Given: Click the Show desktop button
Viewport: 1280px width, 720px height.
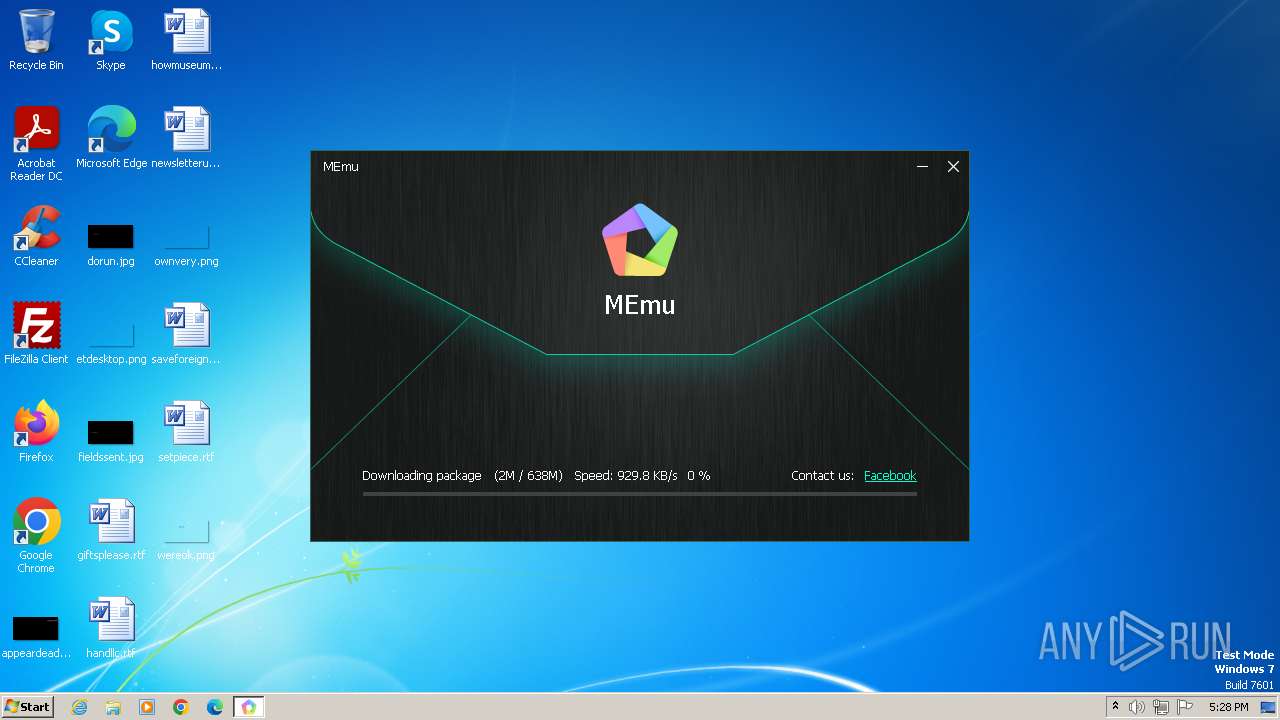Looking at the screenshot, I should [x=1270, y=707].
